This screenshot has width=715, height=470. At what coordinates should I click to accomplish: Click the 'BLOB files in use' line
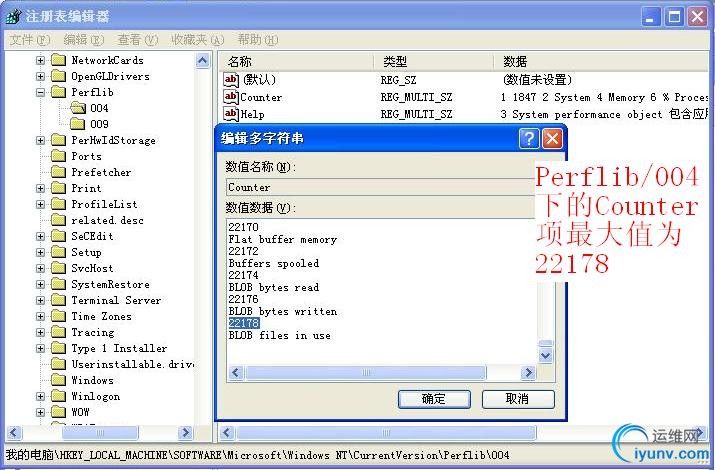click(280, 336)
